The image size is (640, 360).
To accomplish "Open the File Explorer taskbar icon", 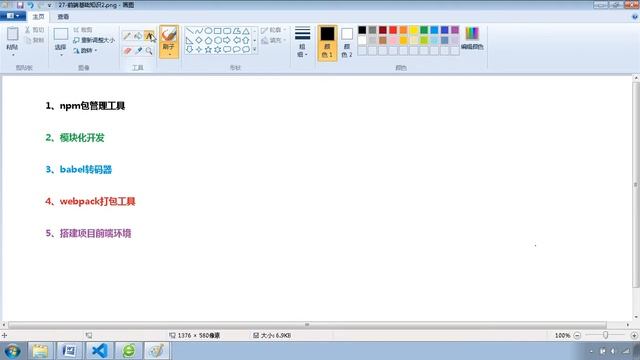I will pyautogui.click(x=40, y=351).
